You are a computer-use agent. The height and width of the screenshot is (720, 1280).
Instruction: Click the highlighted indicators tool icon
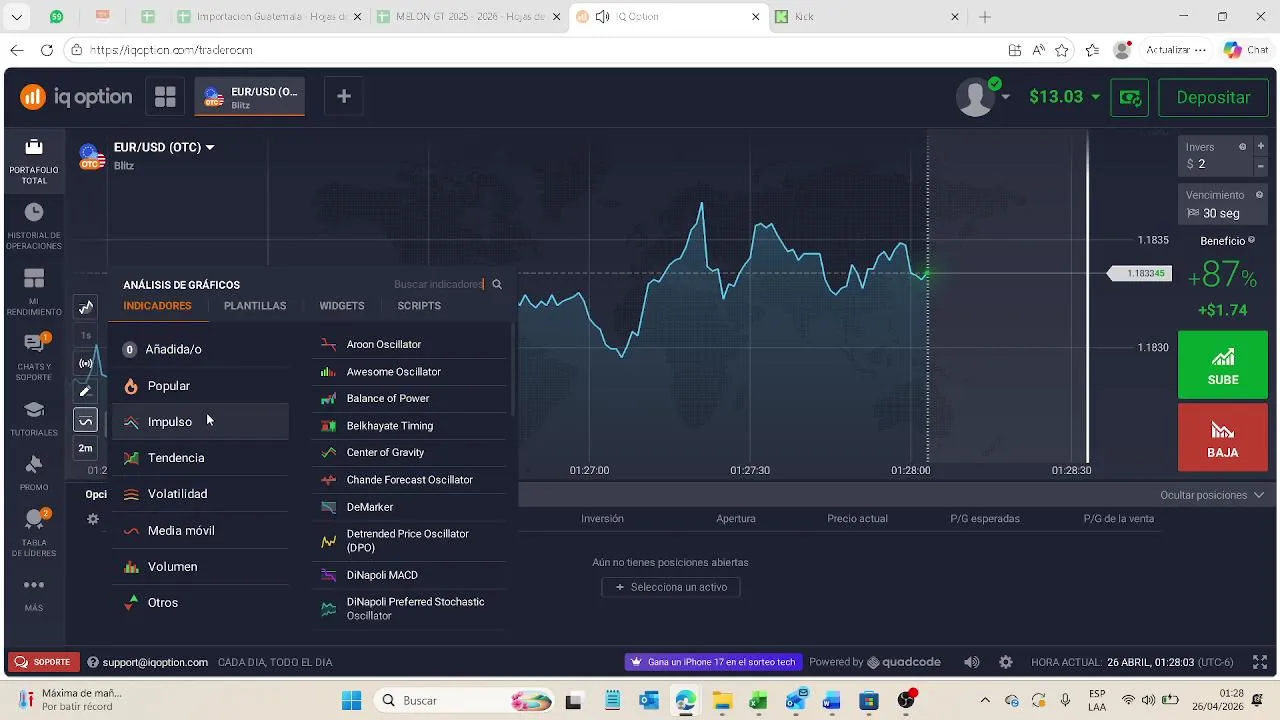pyautogui.click(x=86, y=421)
